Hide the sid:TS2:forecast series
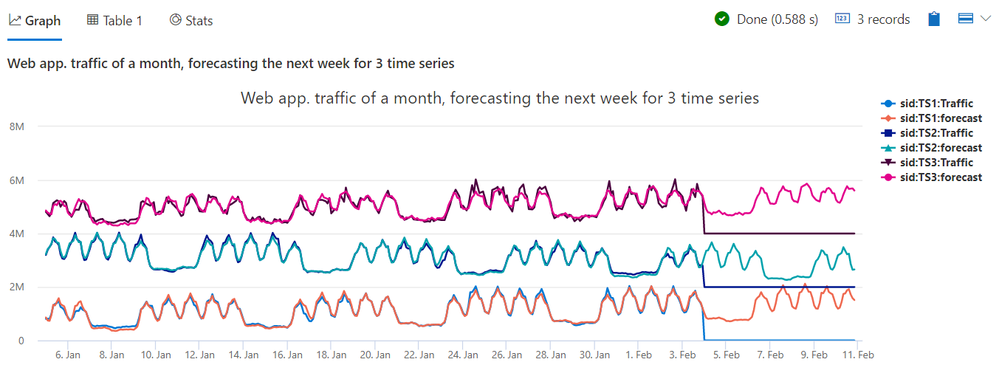999x374 pixels. (x=931, y=147)
